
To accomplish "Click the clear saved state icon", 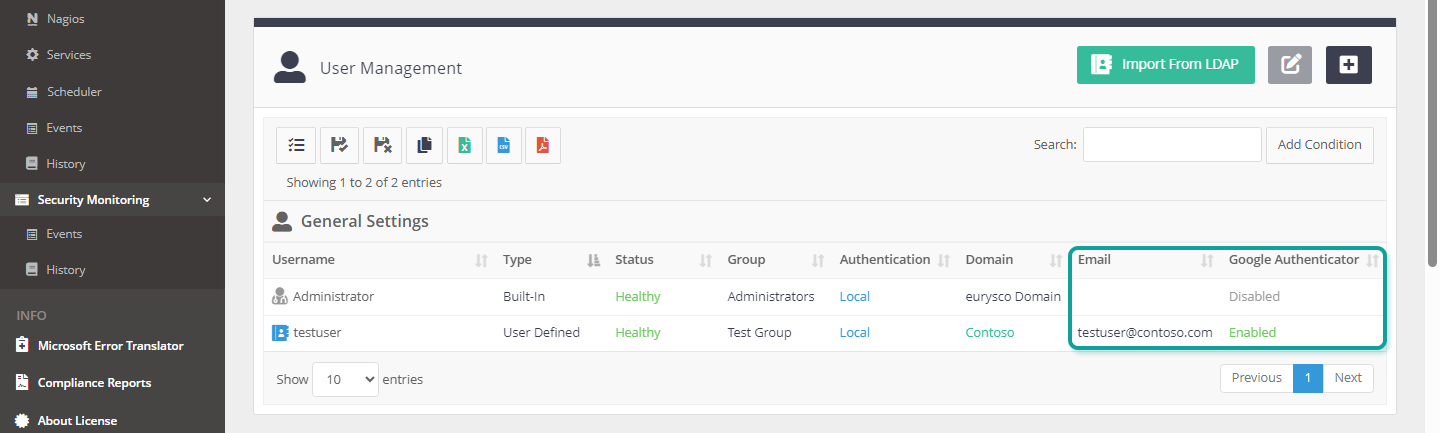I will pyautogui.click(x=382, y=145).
